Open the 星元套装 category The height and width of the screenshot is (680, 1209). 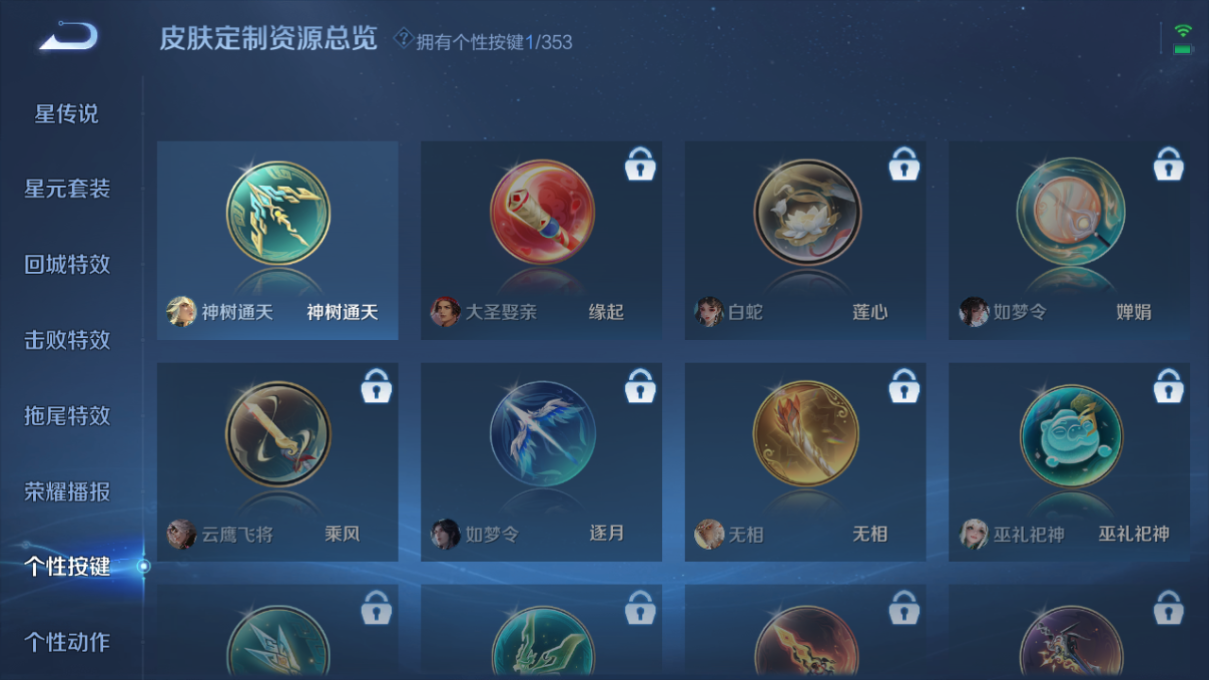[x=67, y=189]
